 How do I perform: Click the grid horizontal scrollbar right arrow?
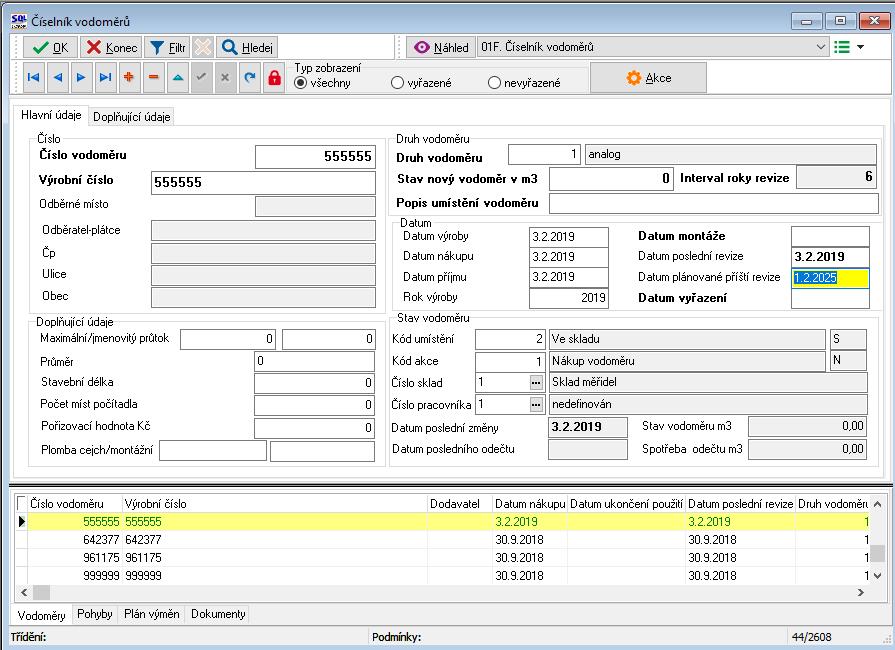pos(861,593)
